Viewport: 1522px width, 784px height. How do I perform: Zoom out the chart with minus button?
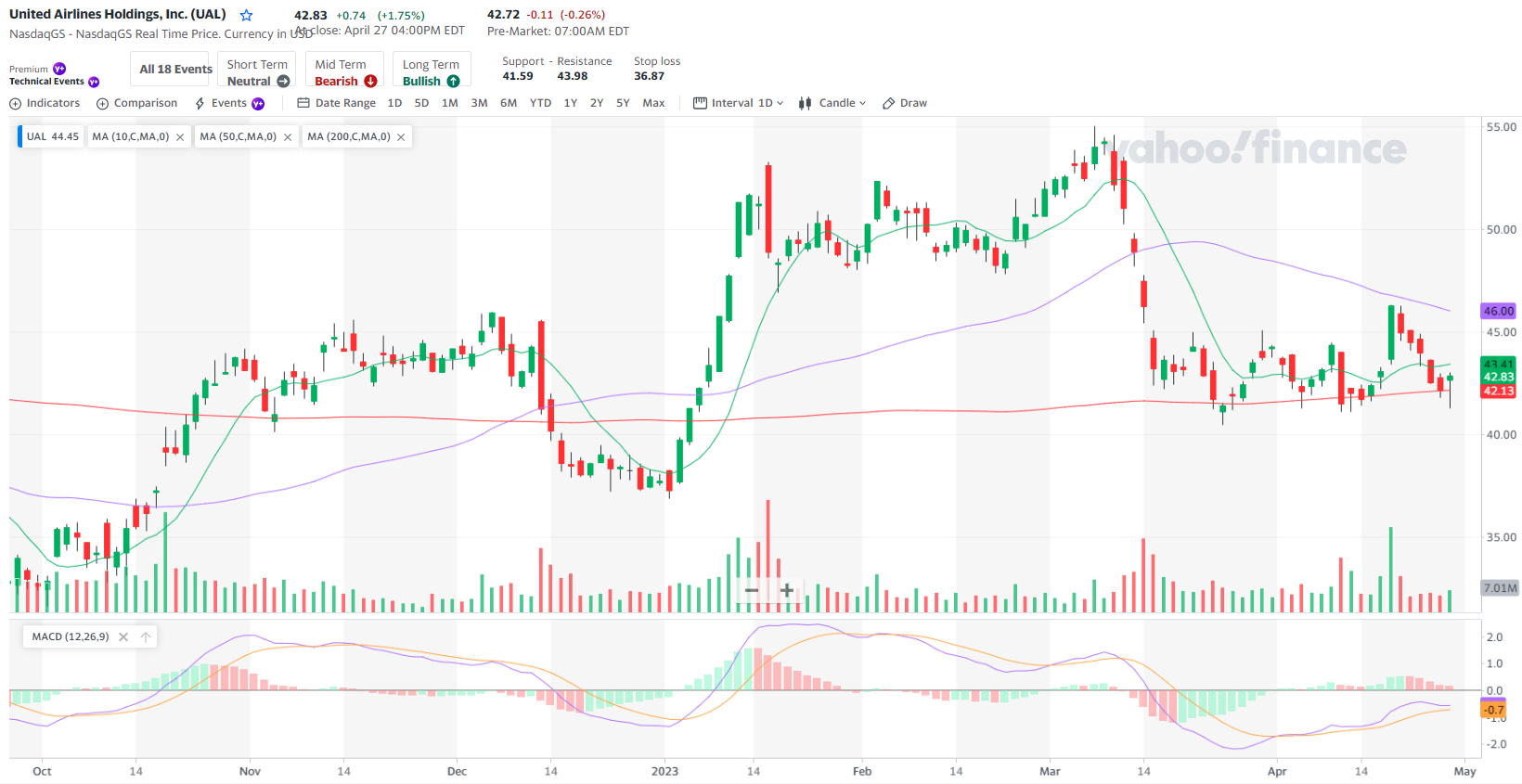pyautogui.click(x=752, y=590)
